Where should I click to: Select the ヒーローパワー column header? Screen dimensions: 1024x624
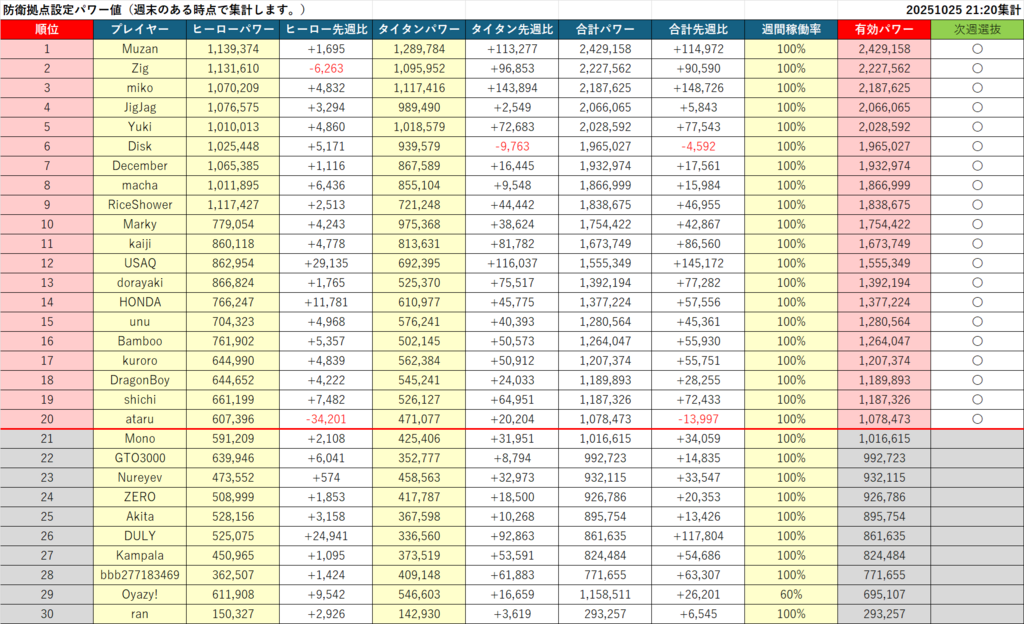(x=233, y=29)
